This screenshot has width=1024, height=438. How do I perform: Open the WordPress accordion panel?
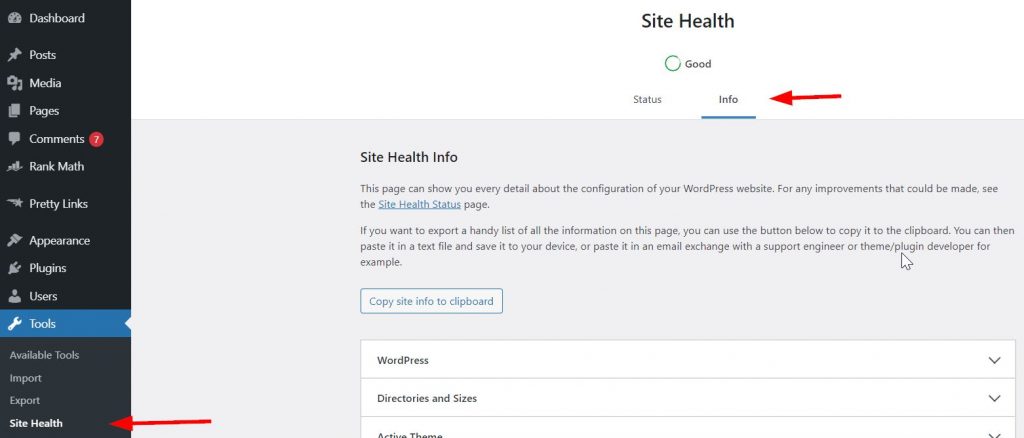point(688,360)
